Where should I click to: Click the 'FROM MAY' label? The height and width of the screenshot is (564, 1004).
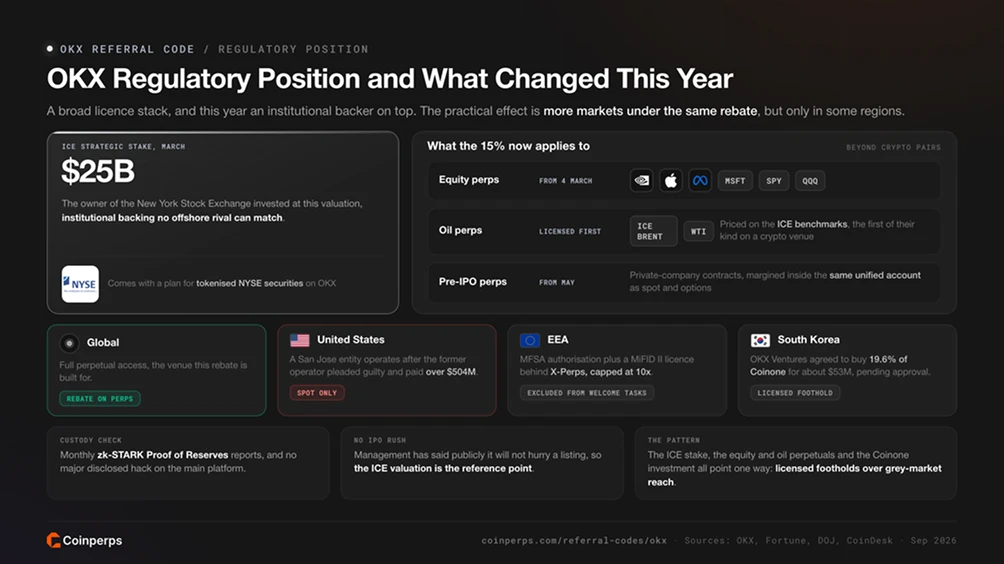tap(557, 282)
